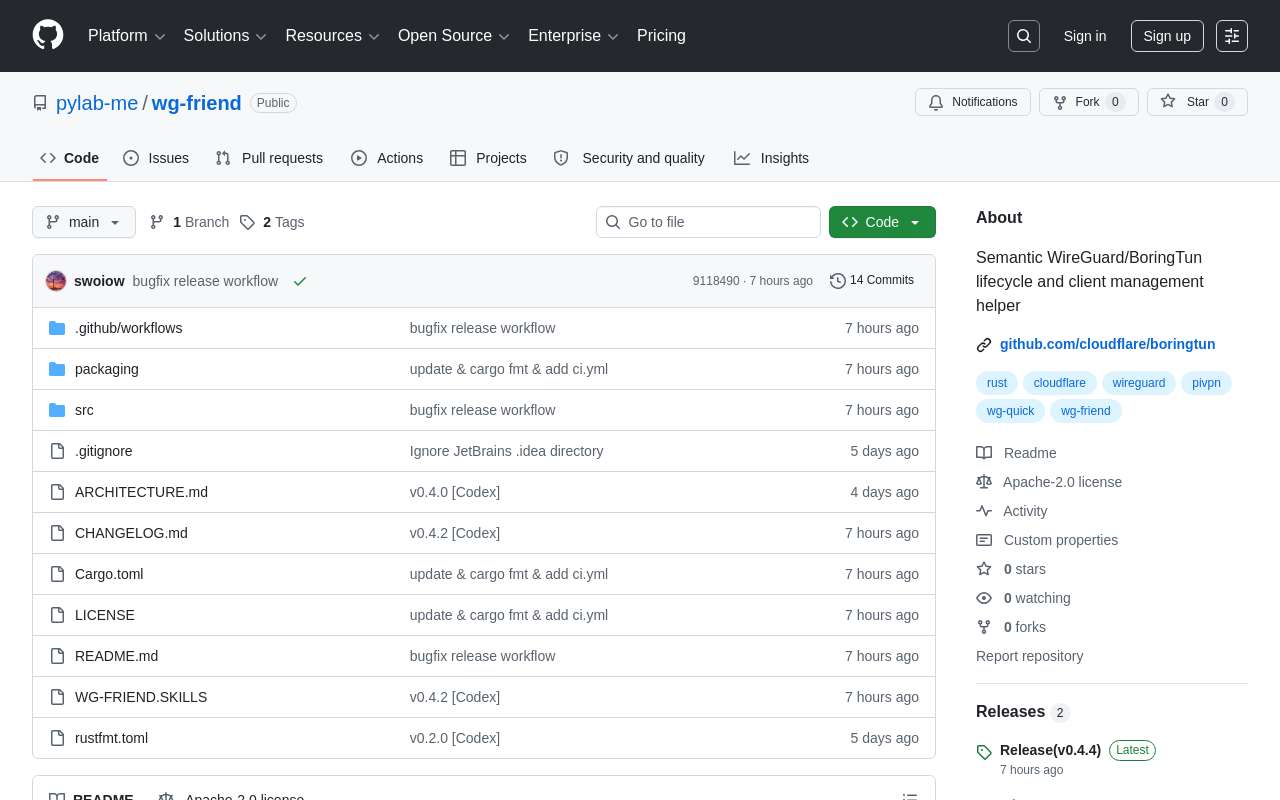Image resolution: width=1280 pixels, height=800 pixels.
Task: Open the 14 Commits history
Action: [x=872, y=281]
